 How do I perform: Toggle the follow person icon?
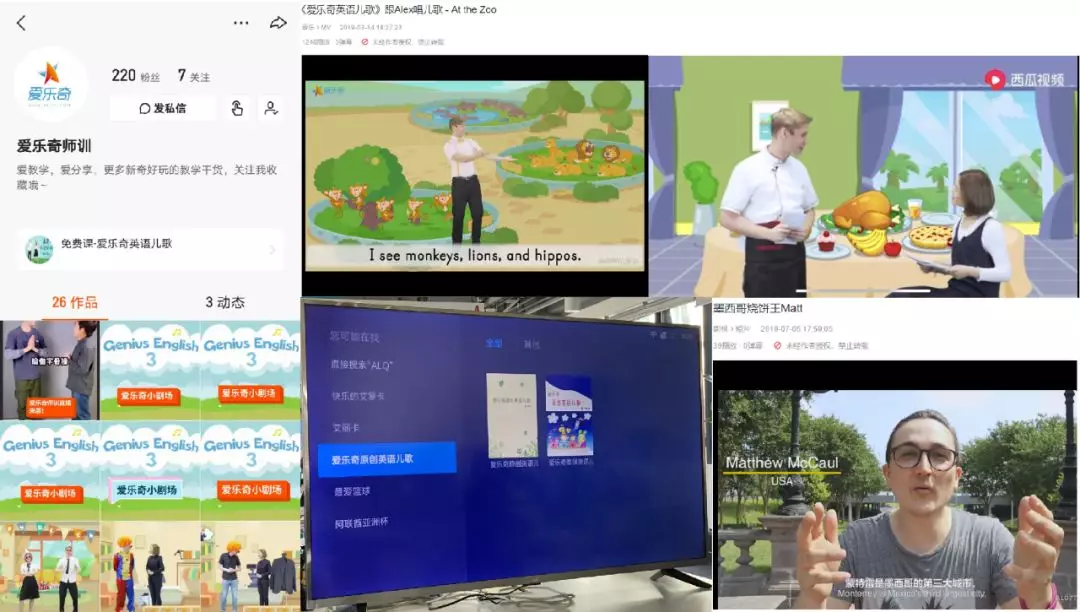pos(270,108)
